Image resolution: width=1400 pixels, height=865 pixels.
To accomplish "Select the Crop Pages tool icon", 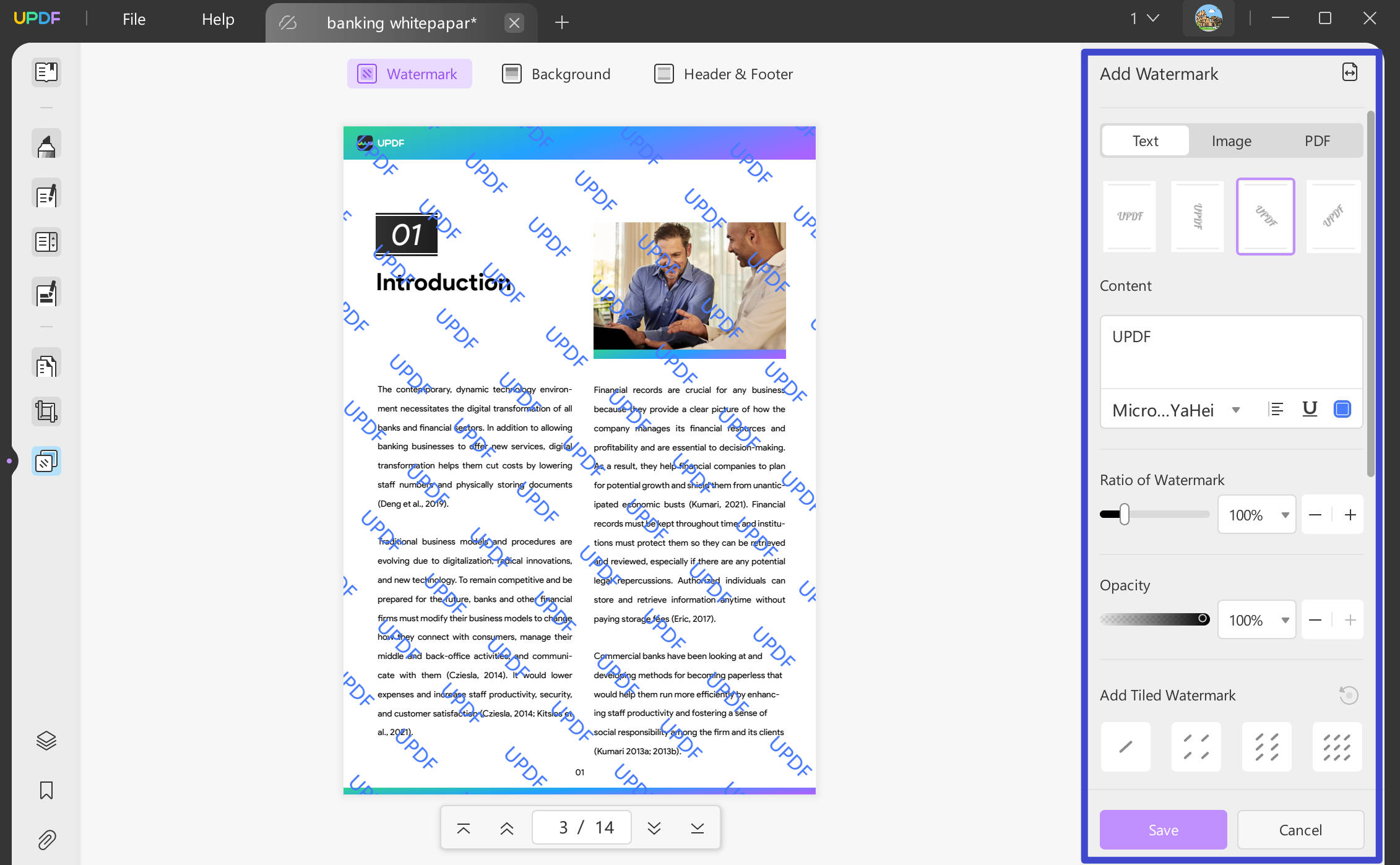I will [46, 411].
